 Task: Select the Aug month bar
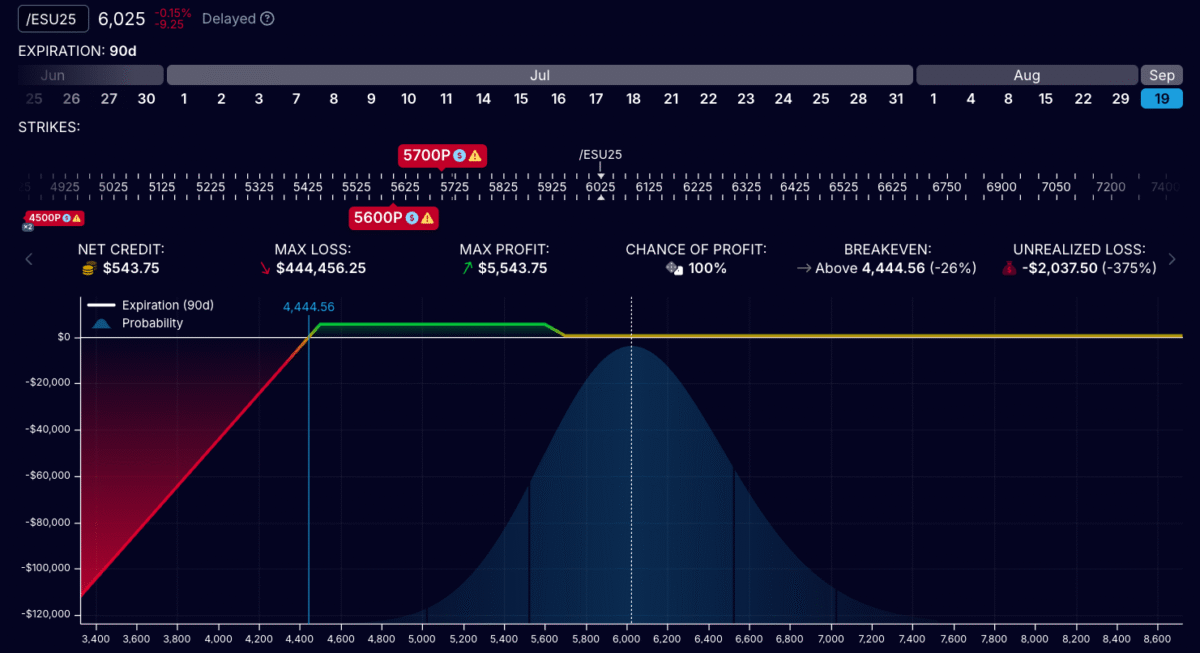[x=1027, y=75]
